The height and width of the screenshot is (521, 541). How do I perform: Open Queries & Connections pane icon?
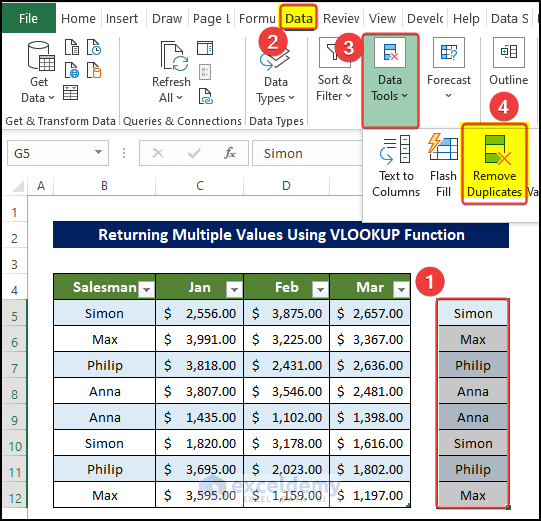[205, 48]
